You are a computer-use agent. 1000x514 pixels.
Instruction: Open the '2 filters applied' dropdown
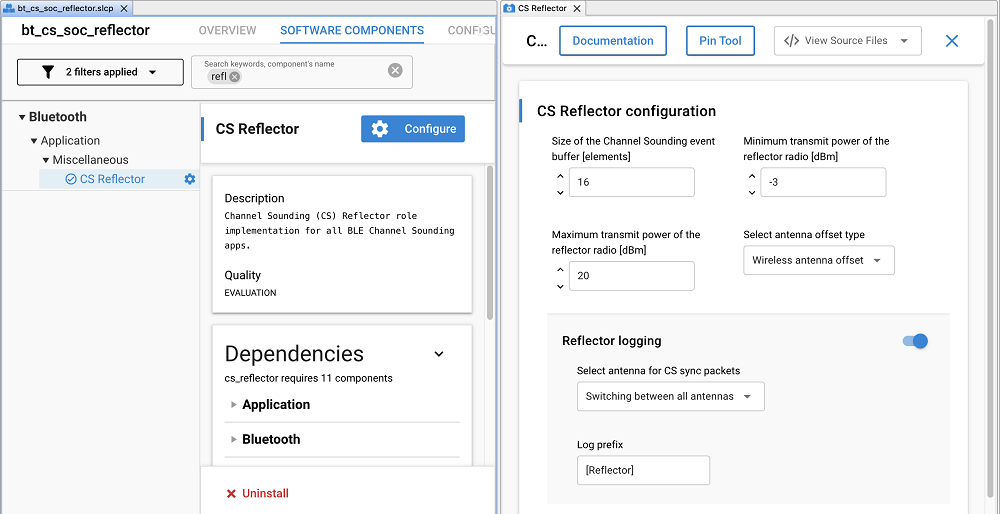coord(100,72)
